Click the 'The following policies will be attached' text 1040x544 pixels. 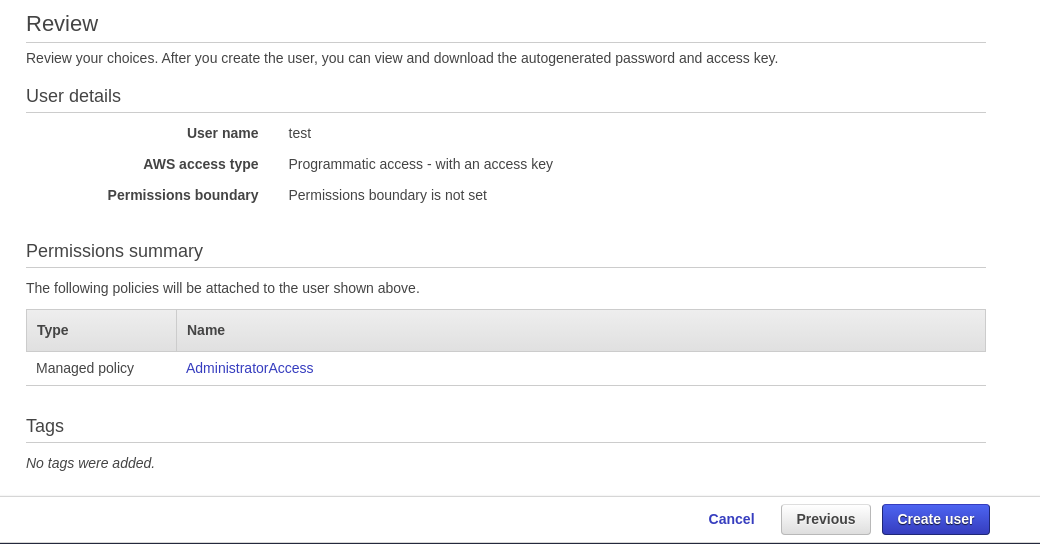click(x=222, y=288)
